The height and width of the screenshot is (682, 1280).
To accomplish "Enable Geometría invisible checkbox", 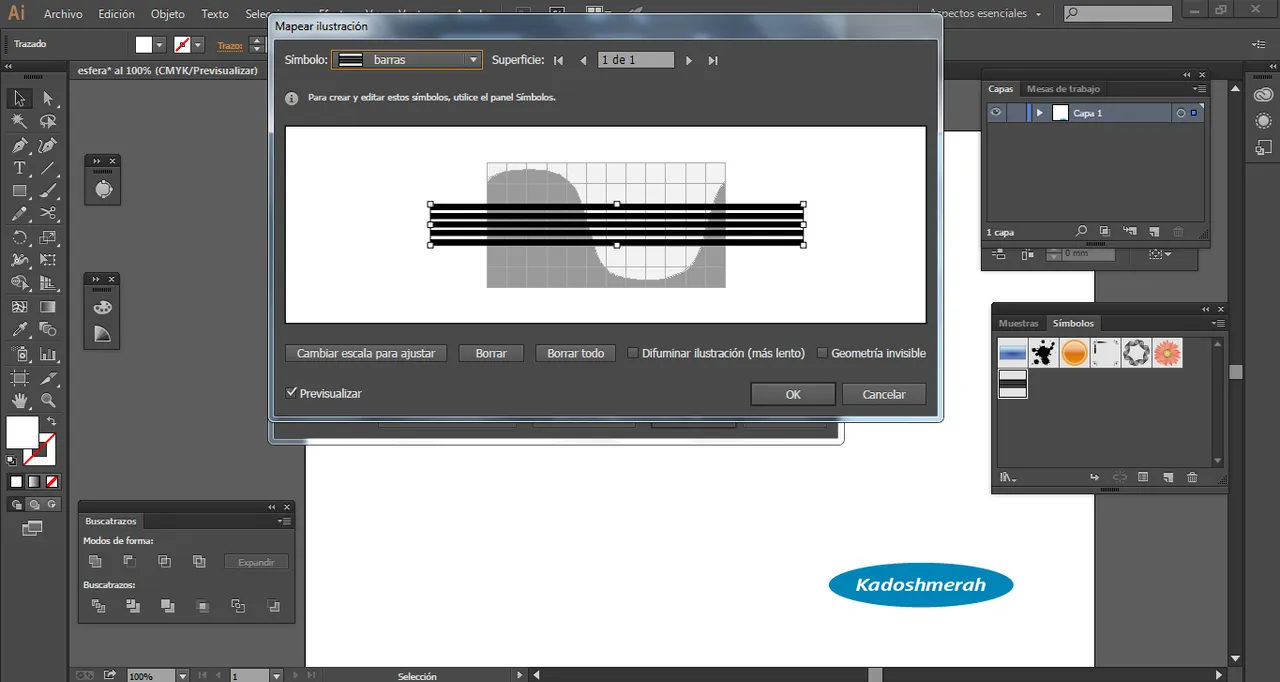I will pyautogui.click(x=822, y=353).
